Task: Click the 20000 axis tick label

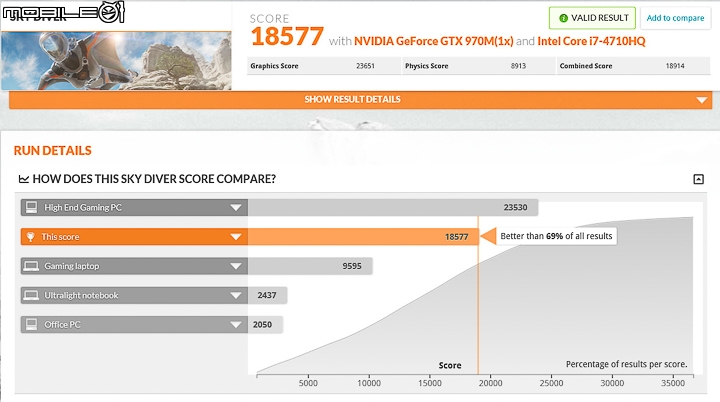Action: pos(490,383)
